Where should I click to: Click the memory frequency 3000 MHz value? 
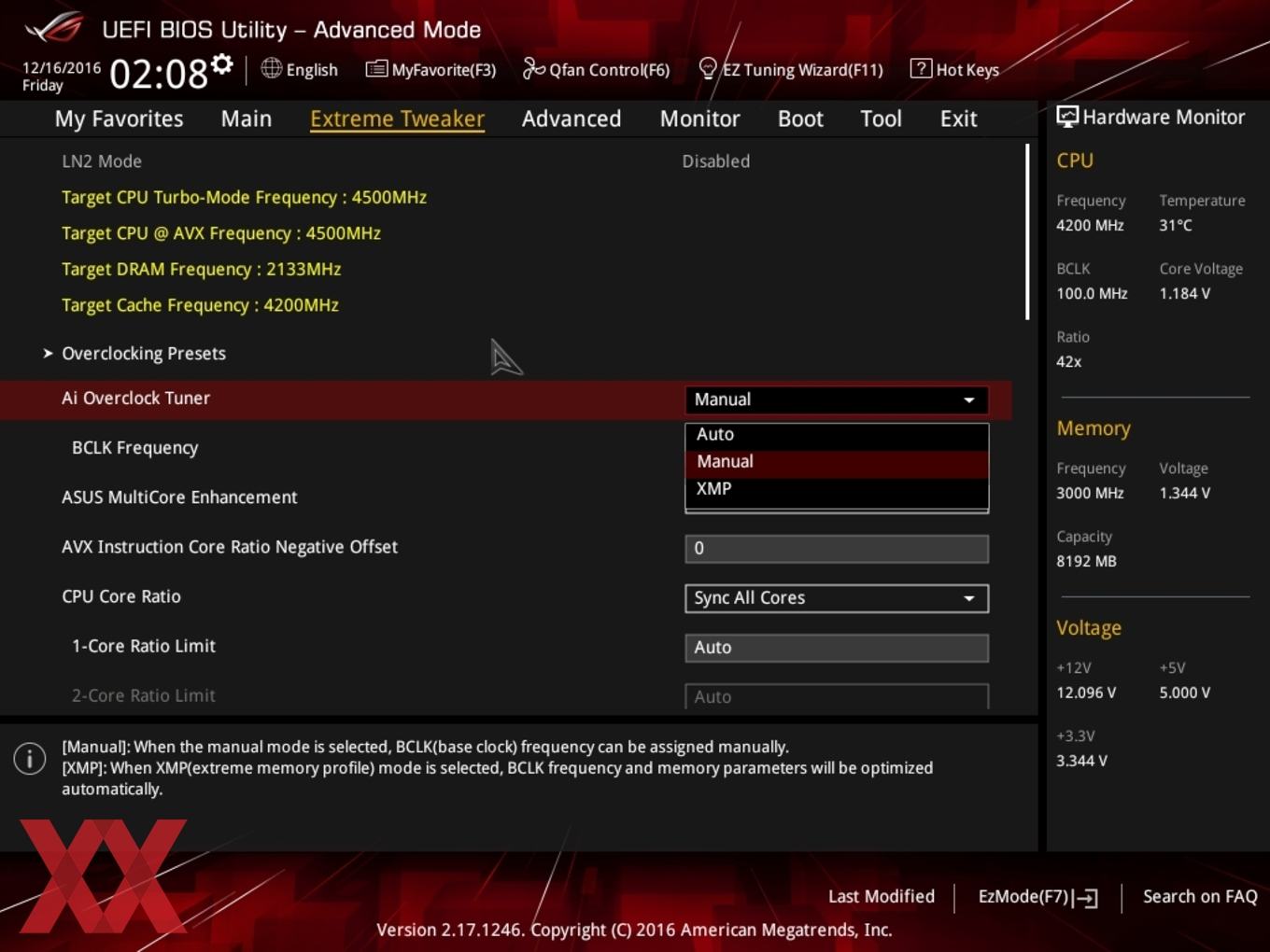(x=1090, y=493)
